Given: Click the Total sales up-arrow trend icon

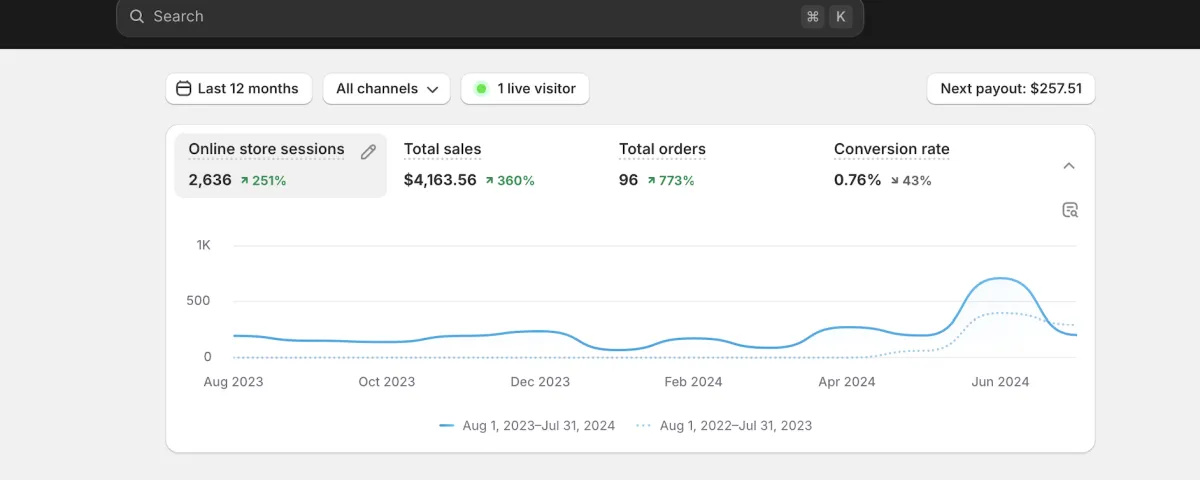Looking at the screenshot, I should tap(490, 181).
